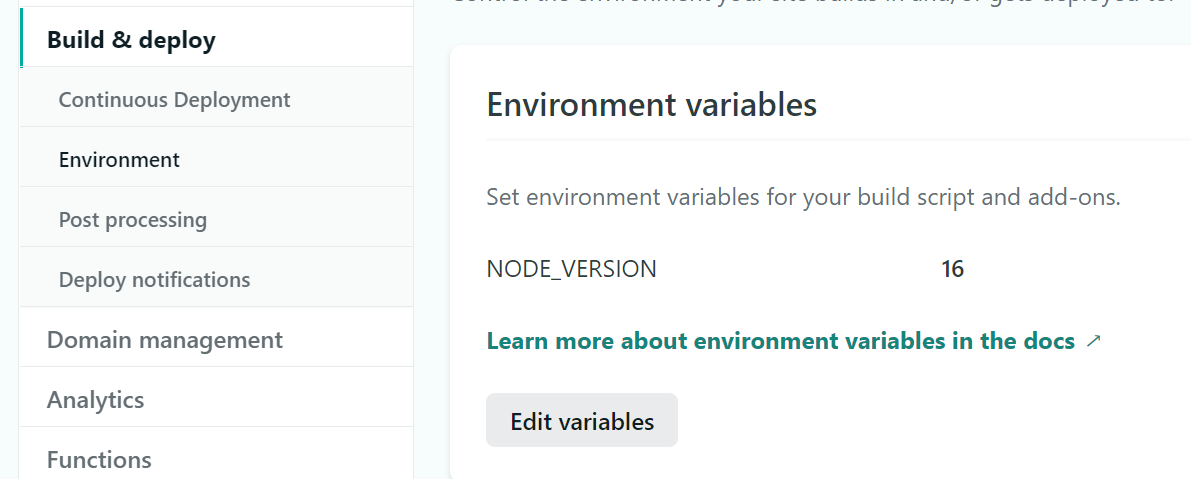The image size is (1191, 479).
Task: Select the Environment sidebar item
Action: coord(119,160)
